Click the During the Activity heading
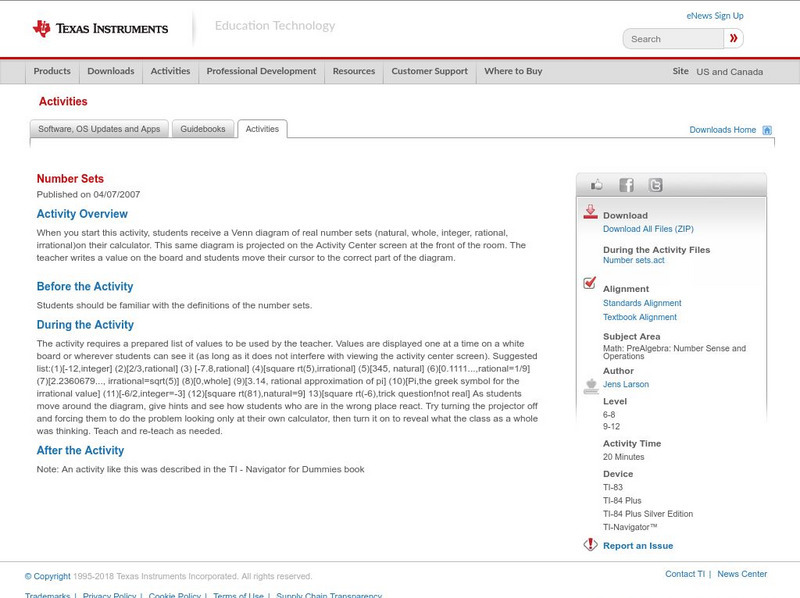This screenshot has height=598, width=800. tap(85, 325)
